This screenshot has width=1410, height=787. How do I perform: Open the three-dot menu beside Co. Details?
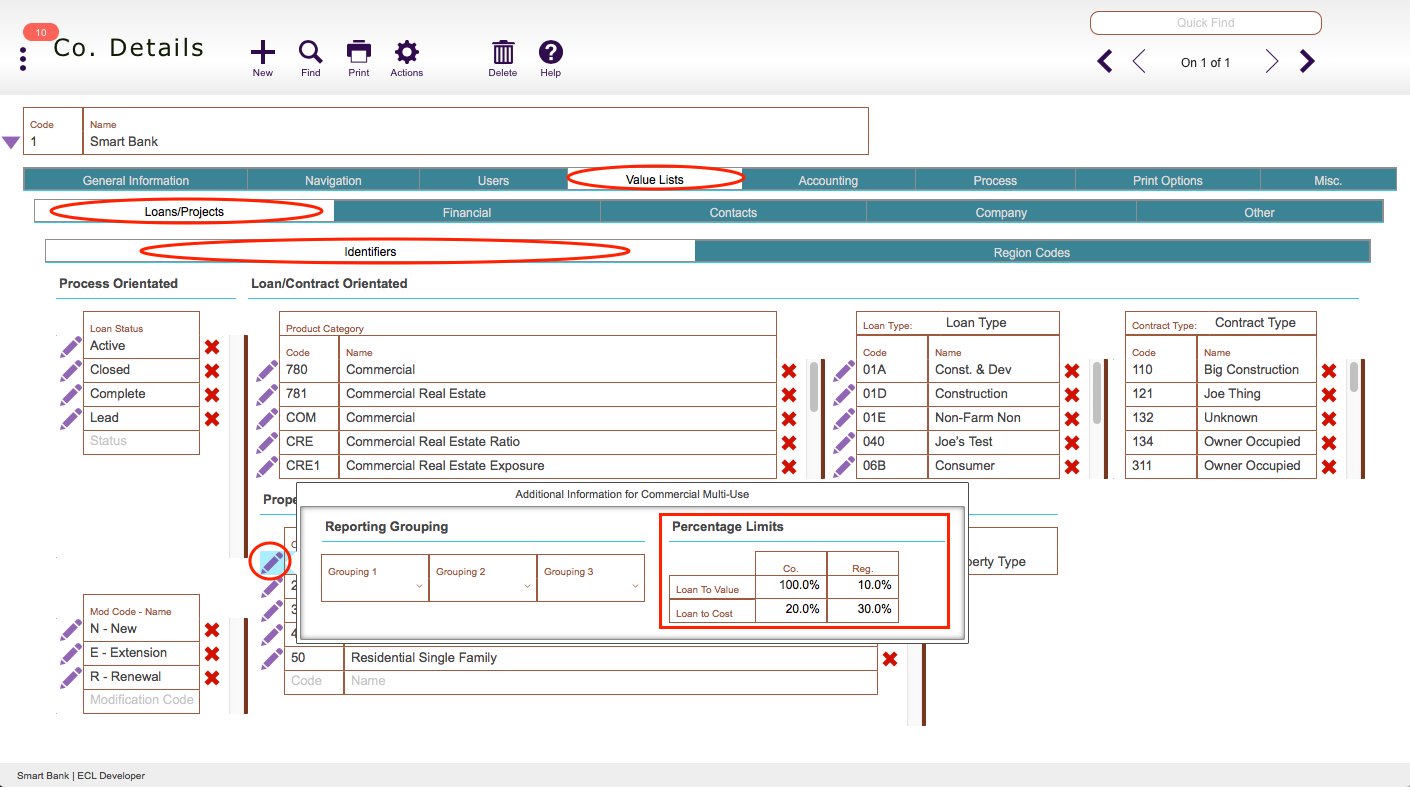23,58
